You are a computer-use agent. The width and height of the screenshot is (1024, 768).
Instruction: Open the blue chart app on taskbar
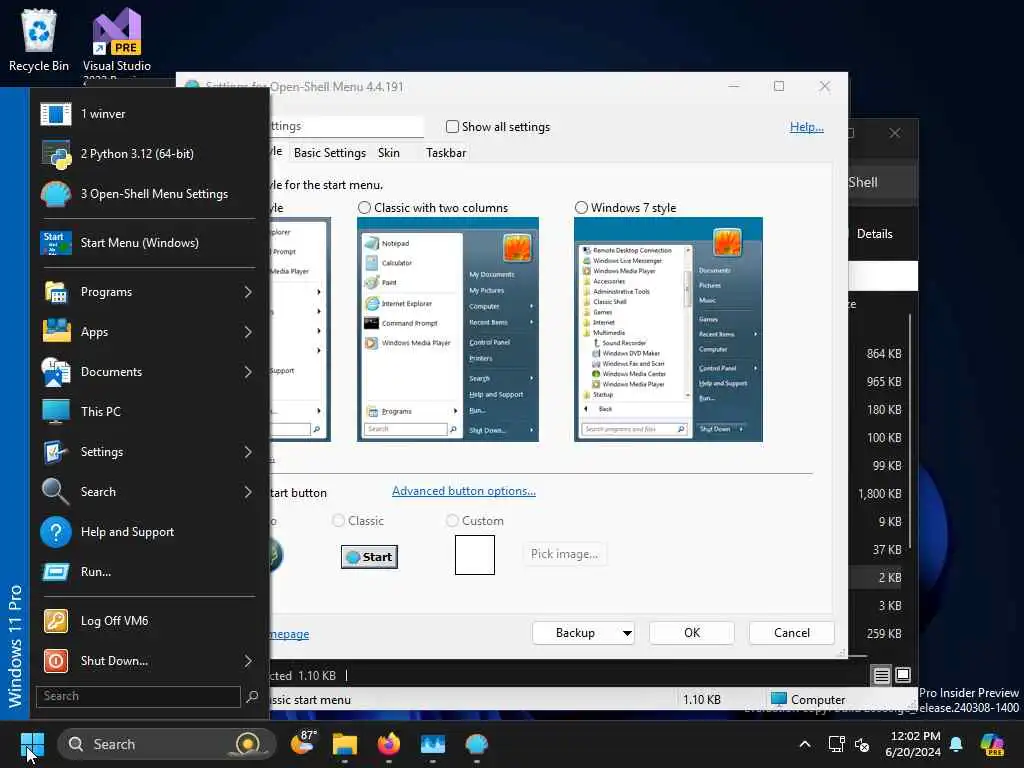432,744
